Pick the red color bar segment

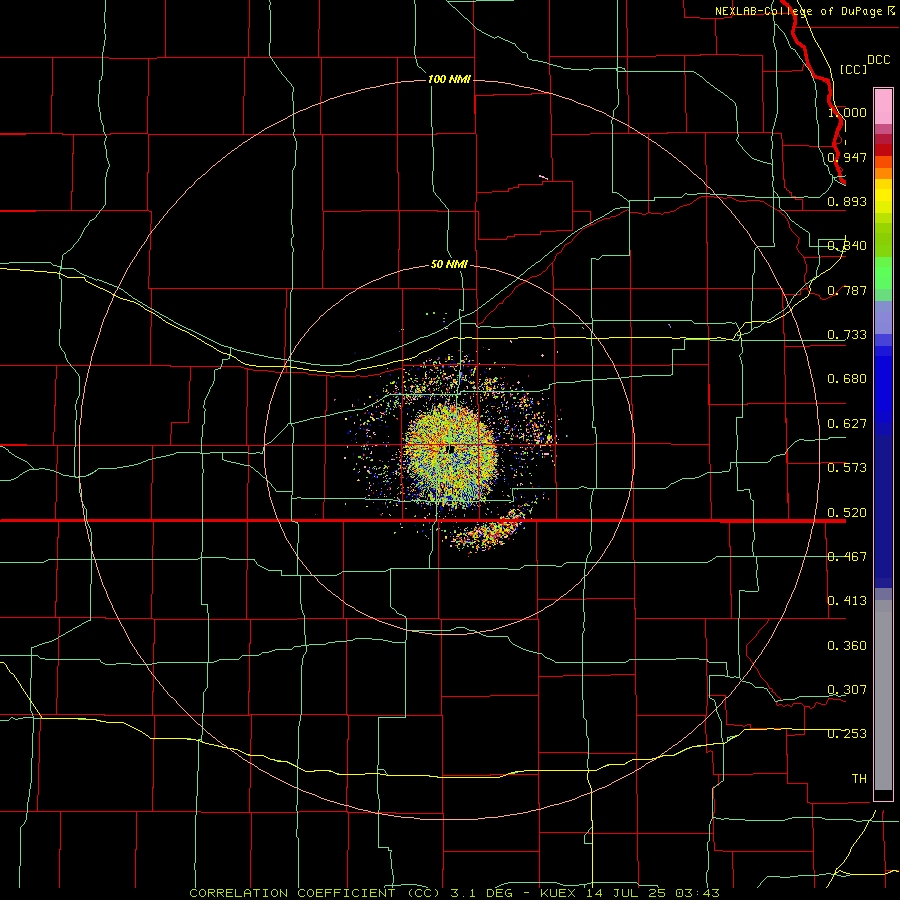pyautogui.click(x=883, y=150)
